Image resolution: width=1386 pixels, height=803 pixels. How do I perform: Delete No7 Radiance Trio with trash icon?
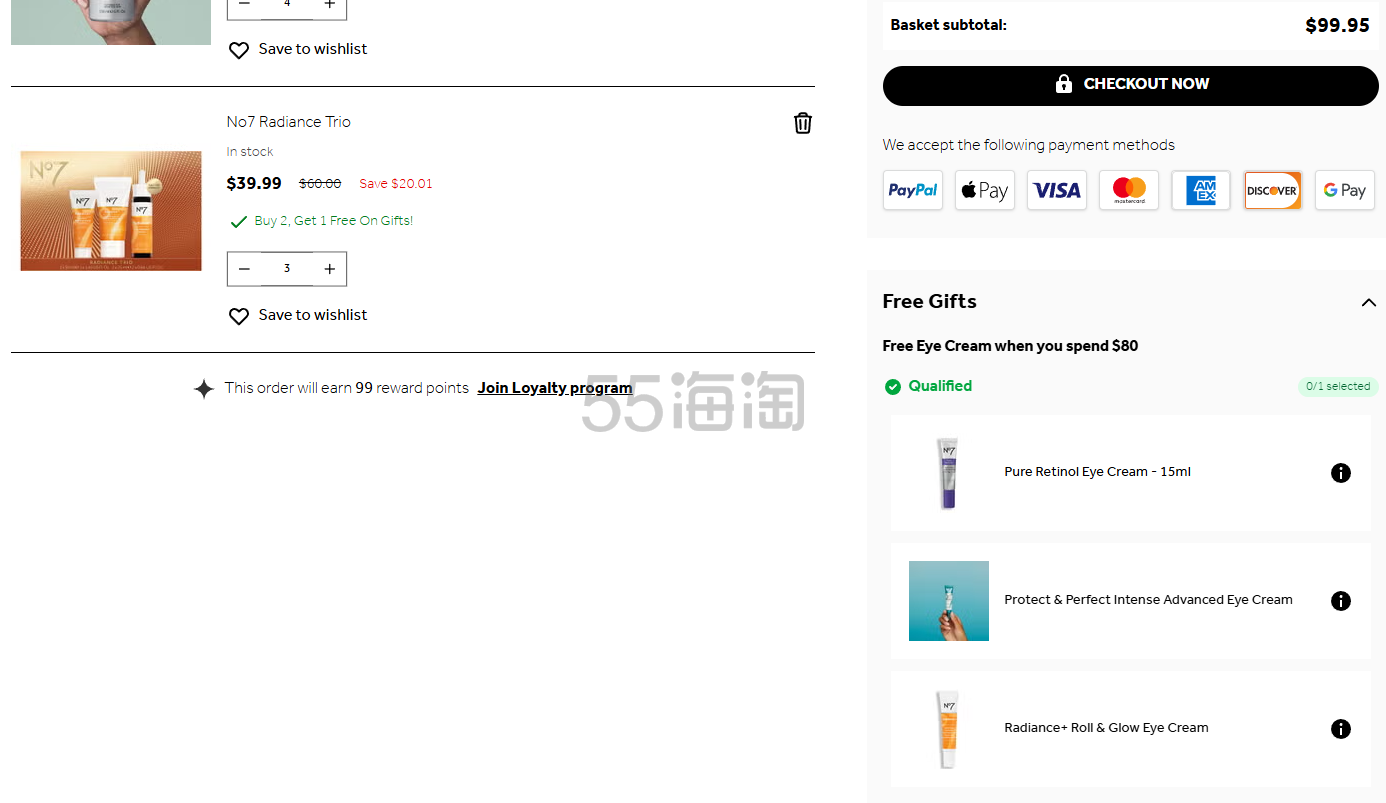[x=802, y=123]
